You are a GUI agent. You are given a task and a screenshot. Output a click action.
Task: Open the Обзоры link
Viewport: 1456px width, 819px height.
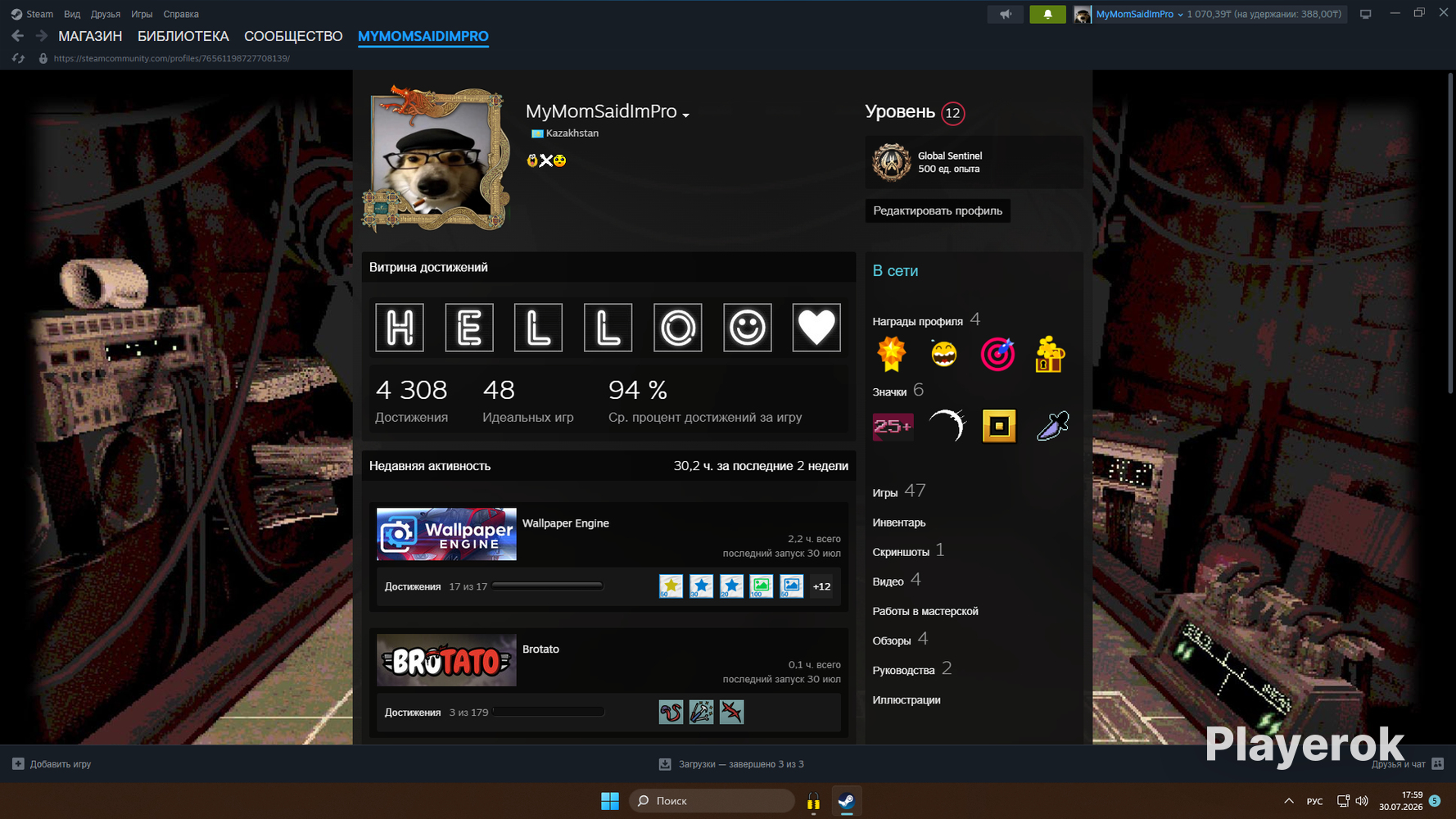coord(892,640)
